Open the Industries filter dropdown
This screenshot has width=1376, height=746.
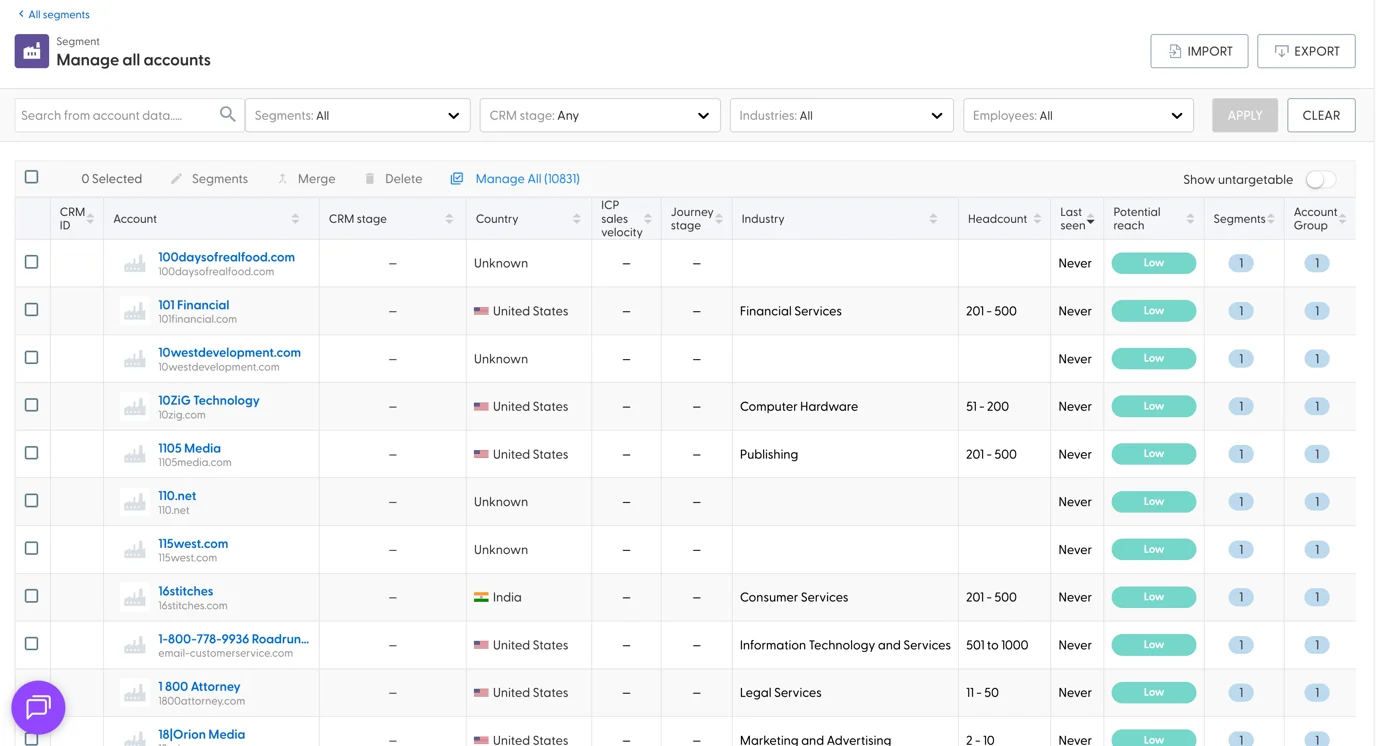(x=841, y=115)
